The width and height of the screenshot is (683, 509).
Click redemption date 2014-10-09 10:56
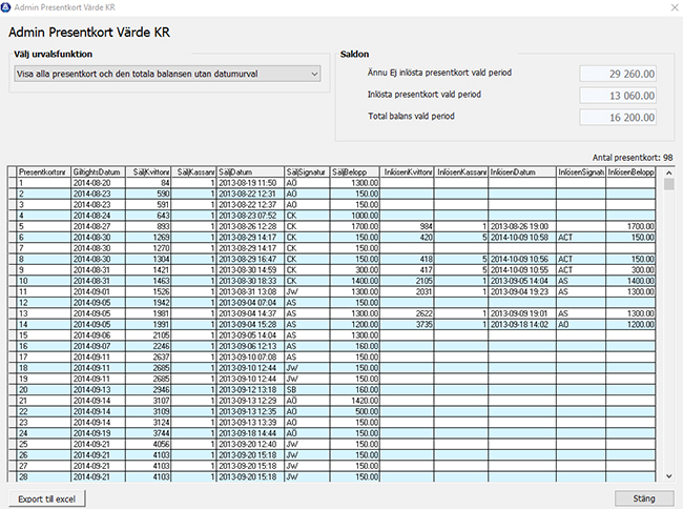point(523,259)
